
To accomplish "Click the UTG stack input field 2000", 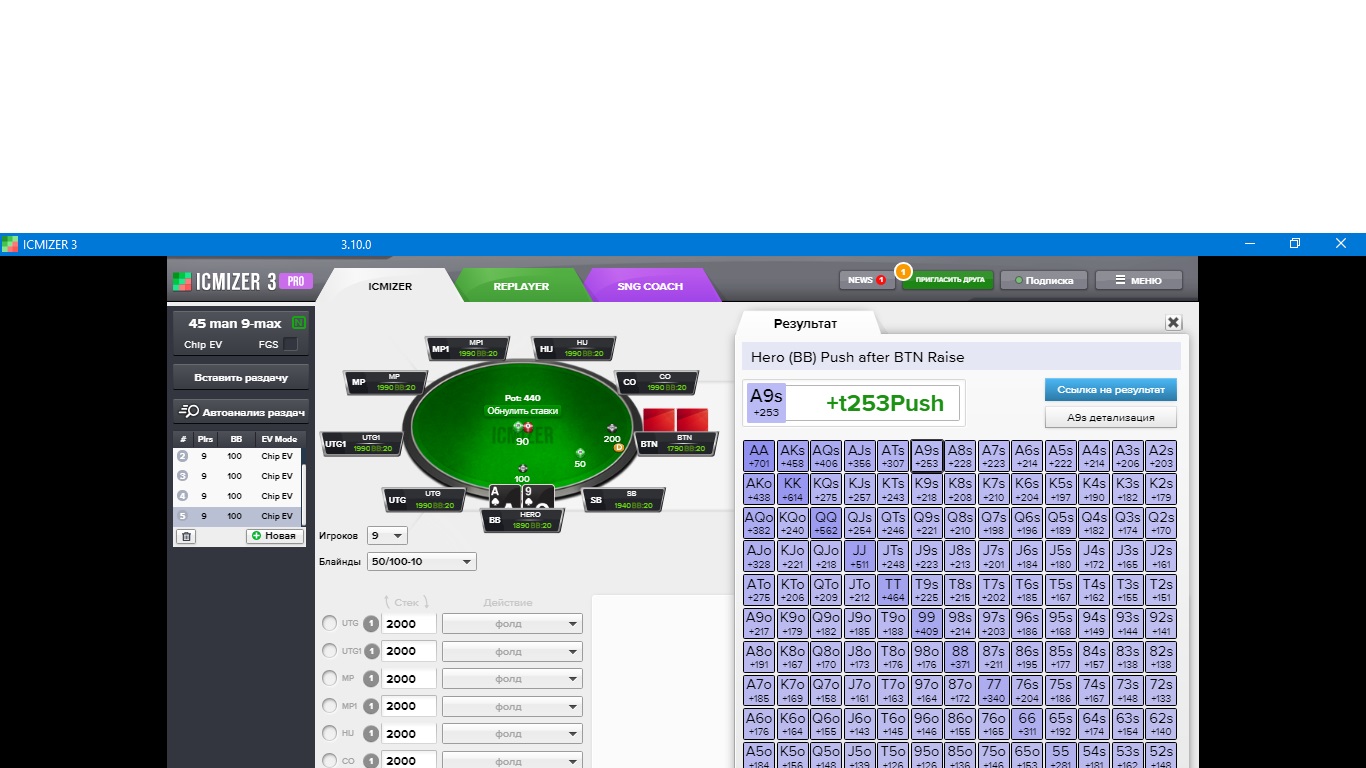I will 409,624.
